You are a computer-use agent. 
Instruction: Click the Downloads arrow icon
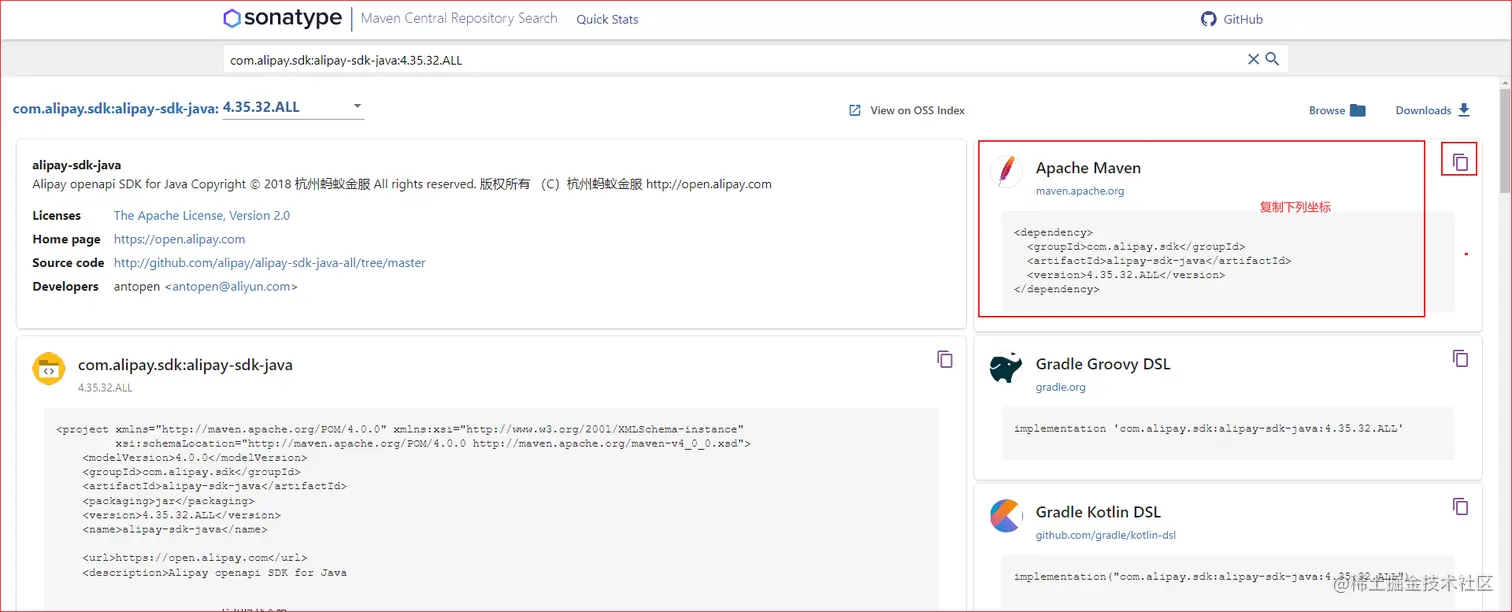coord(1464,110)
